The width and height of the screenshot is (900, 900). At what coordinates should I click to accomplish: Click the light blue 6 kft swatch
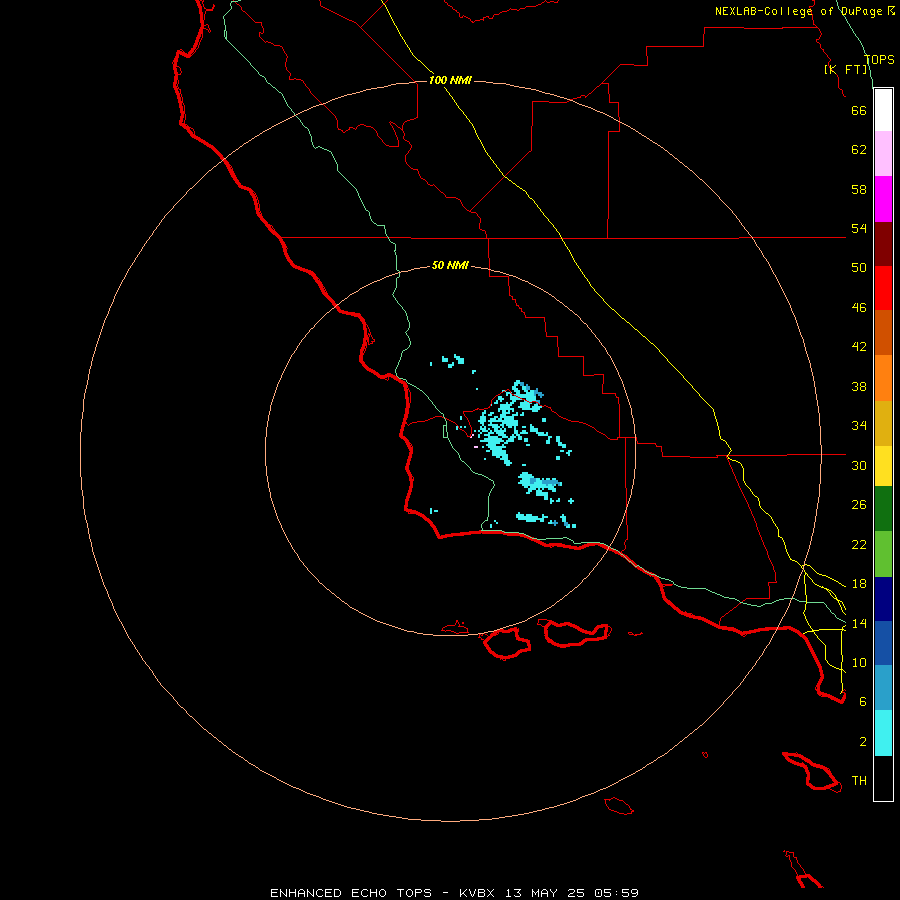(x=883, y=688)
